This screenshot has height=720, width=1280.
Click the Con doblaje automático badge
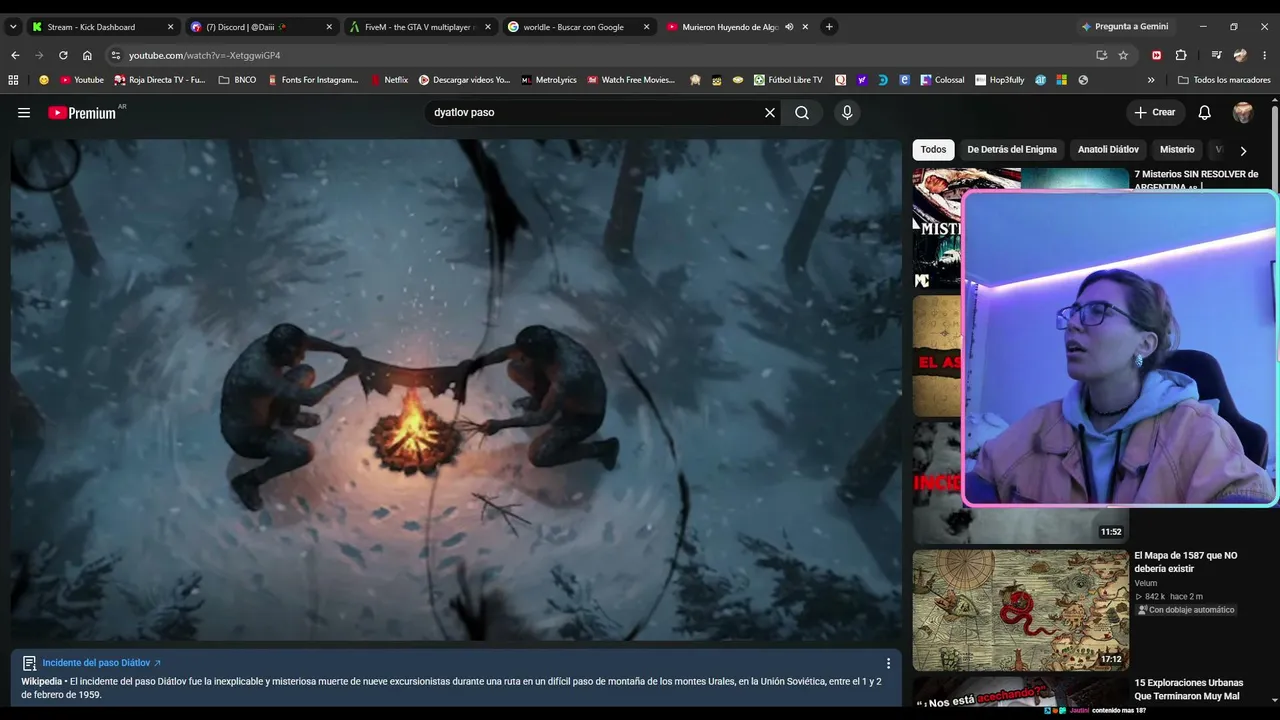[x=1186, y=610]
